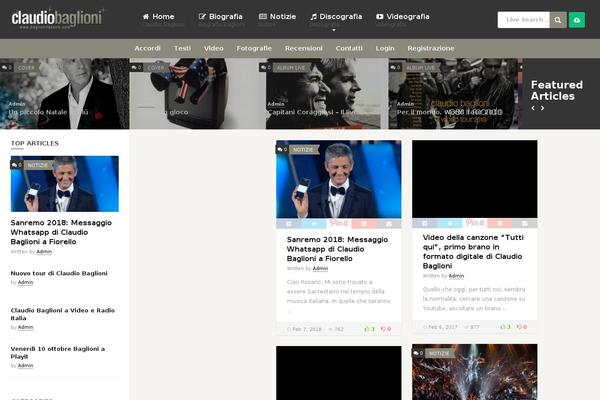Dislike the Sanremo 2018 article with thumbs down

pos(386,329)
